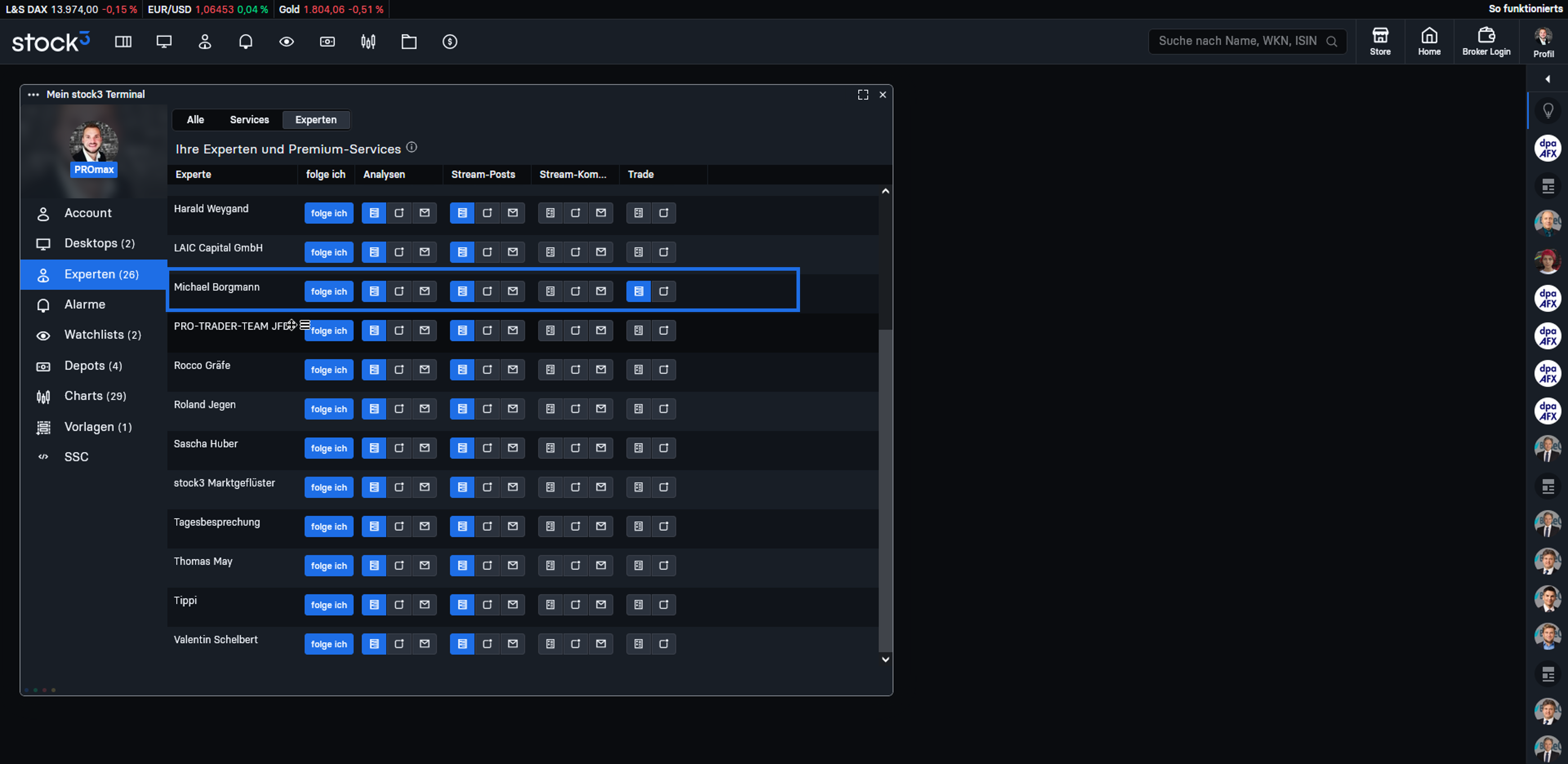Viewport: 1568px width, 764px height.
Task: Toggle Analysen email notification for Rocco Gräfe
Action: pos(424,370)
